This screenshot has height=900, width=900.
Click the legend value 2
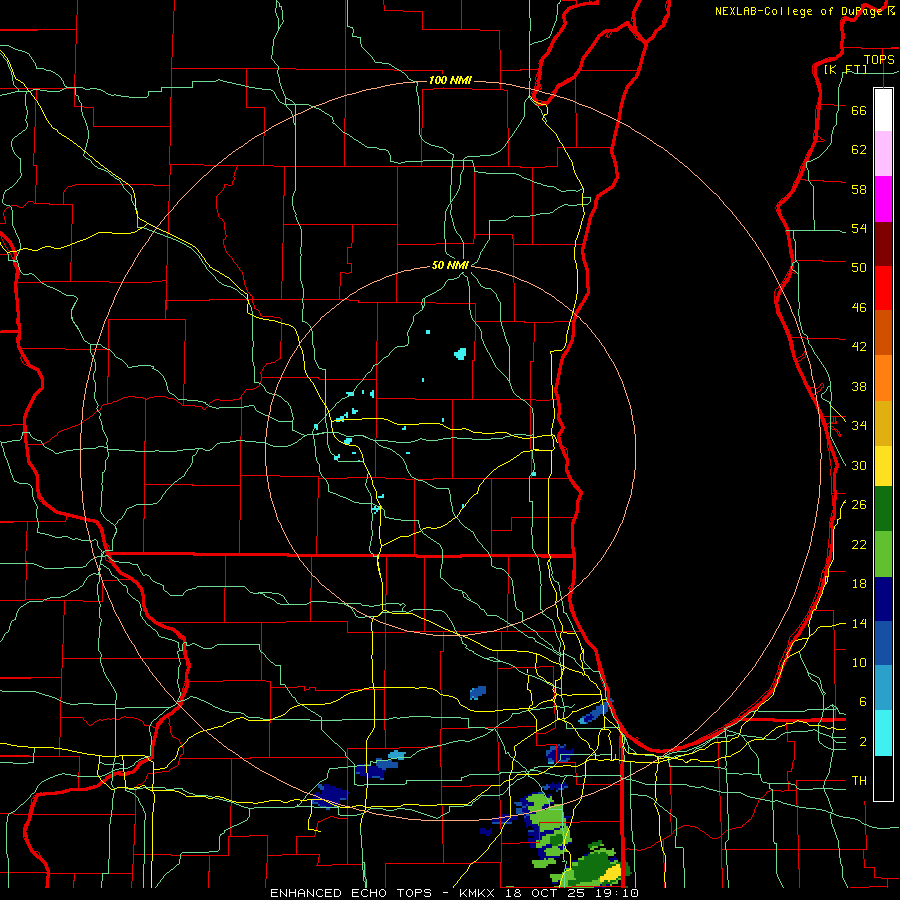coord(863,742)
